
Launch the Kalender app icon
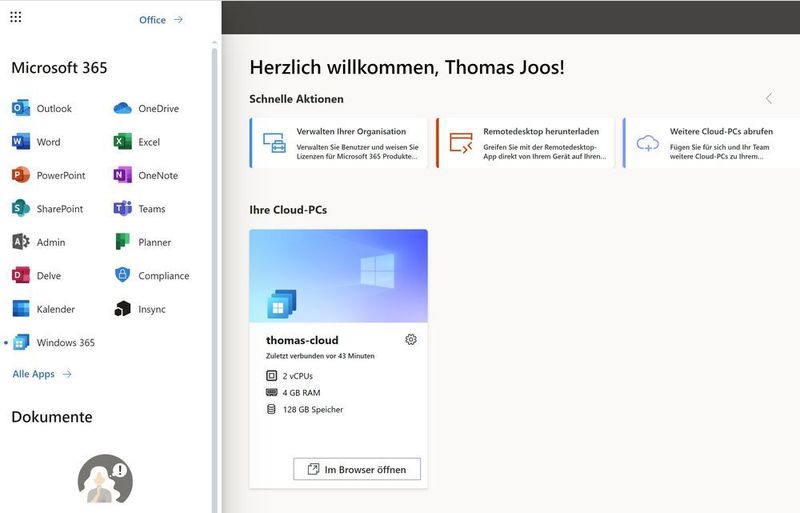point(21,309)
